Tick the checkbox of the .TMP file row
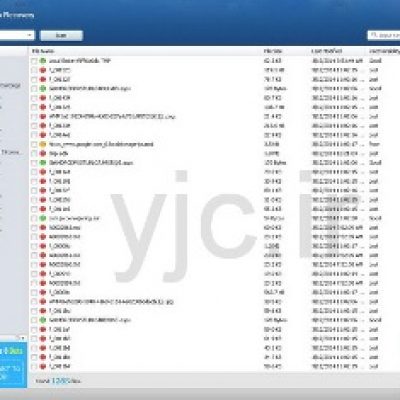 coord(34,61)
